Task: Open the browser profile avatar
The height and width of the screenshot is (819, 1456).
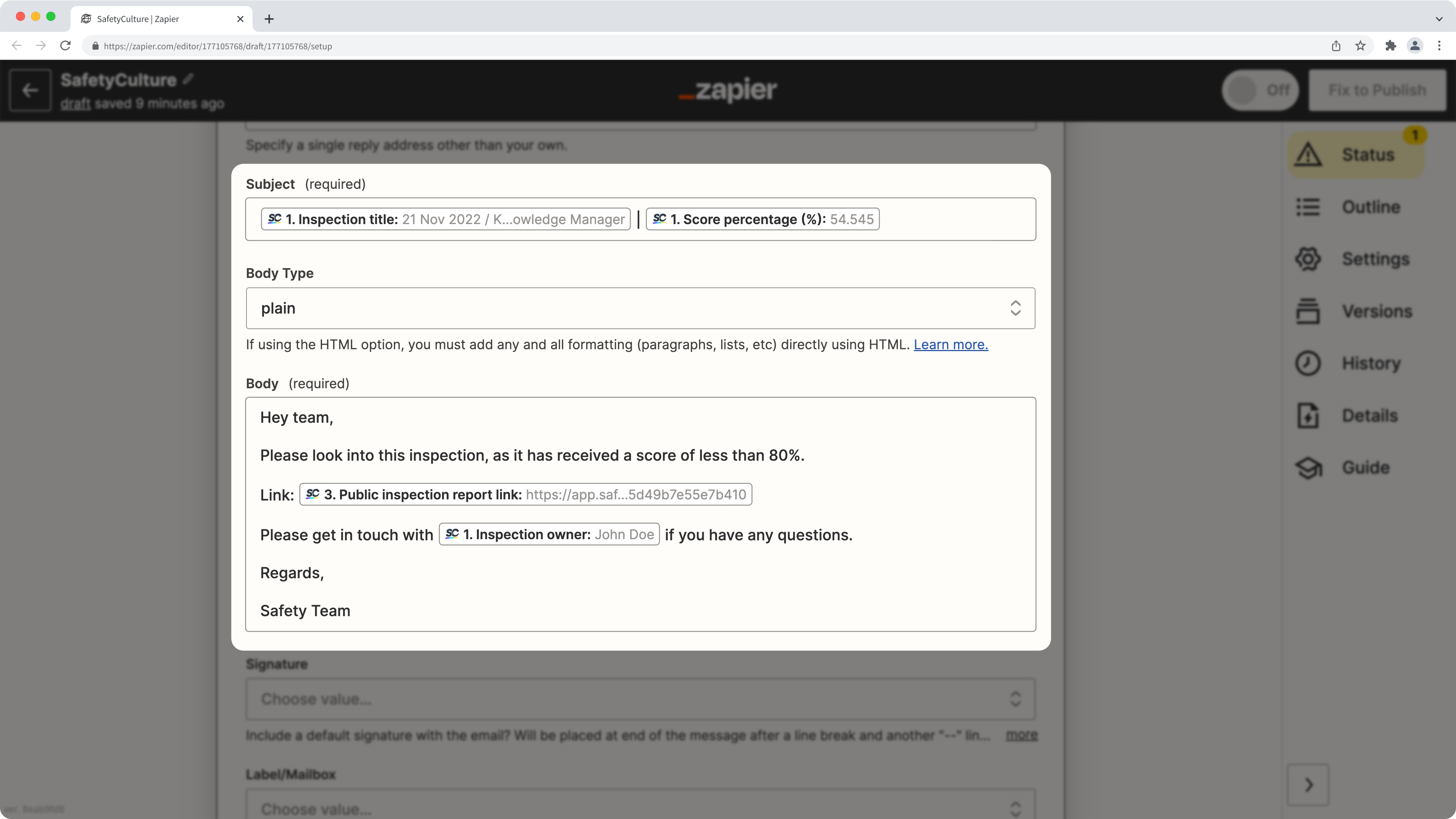Action: (x=1415, y=46)
